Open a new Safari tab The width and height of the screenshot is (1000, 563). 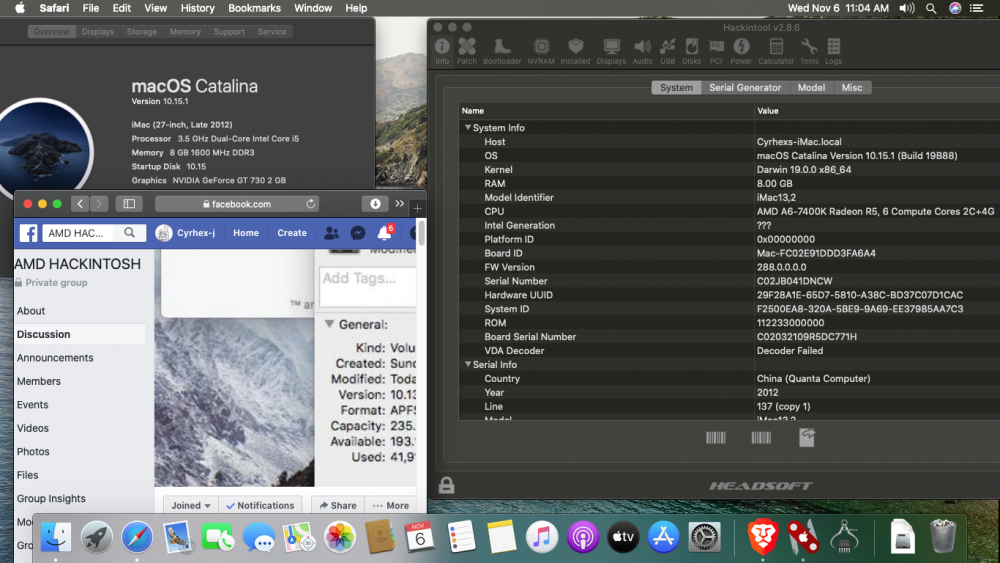point(417,208)
